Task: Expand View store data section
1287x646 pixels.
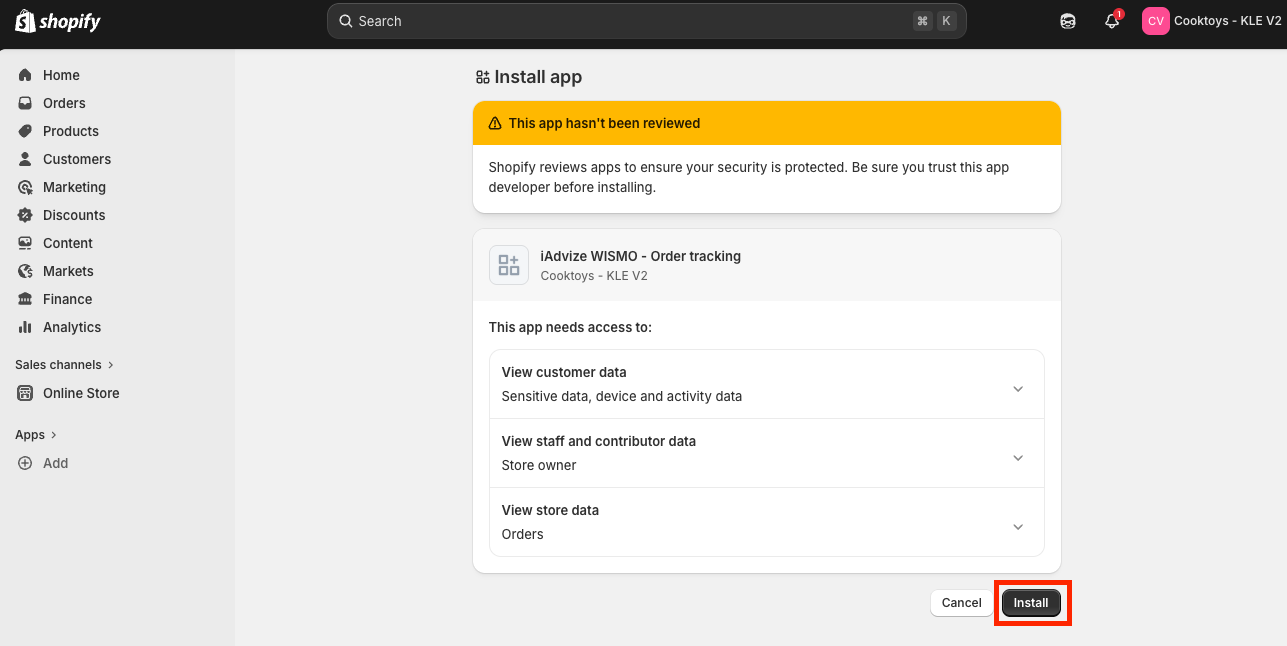Action: point(1018,527)
